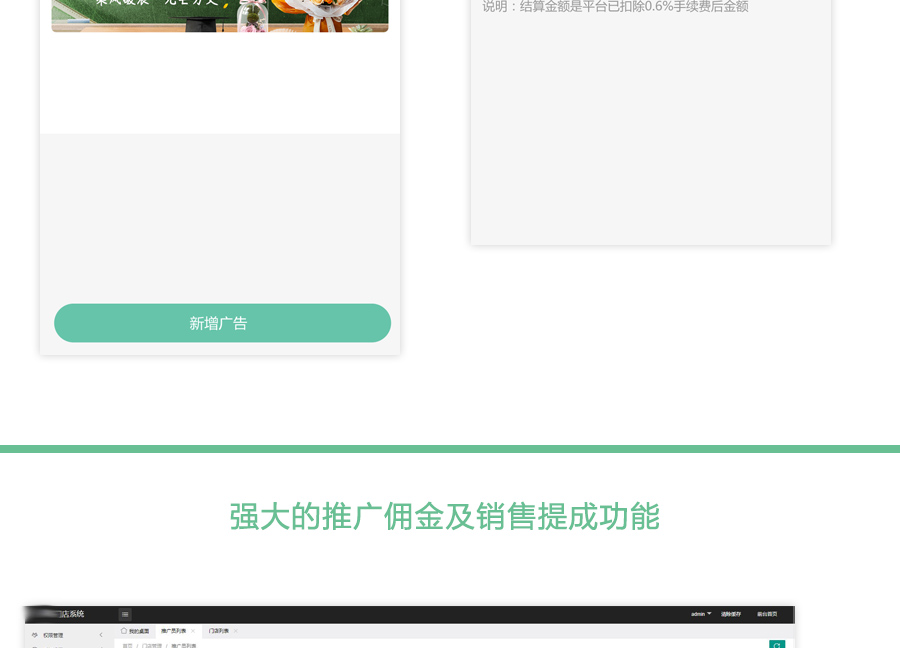The width and height of the screenshot is (900, 648).
Task: Click the home icon in 我的桌面 tab
Action: [x=124, y=631]
